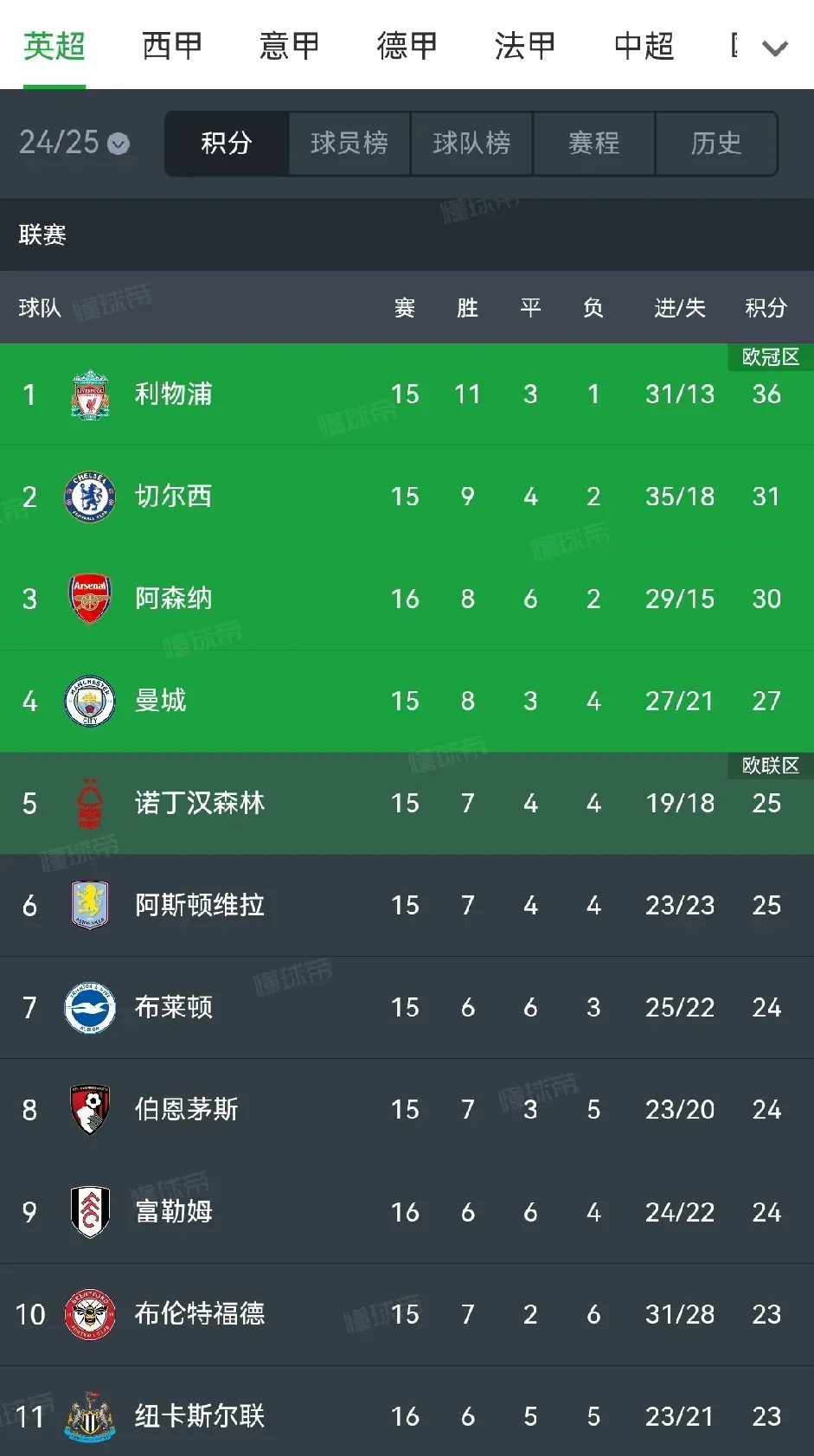Tap the Nottingham Forest crest
This screenshot has width=814, height=1456.
click(x=90, y=804)
